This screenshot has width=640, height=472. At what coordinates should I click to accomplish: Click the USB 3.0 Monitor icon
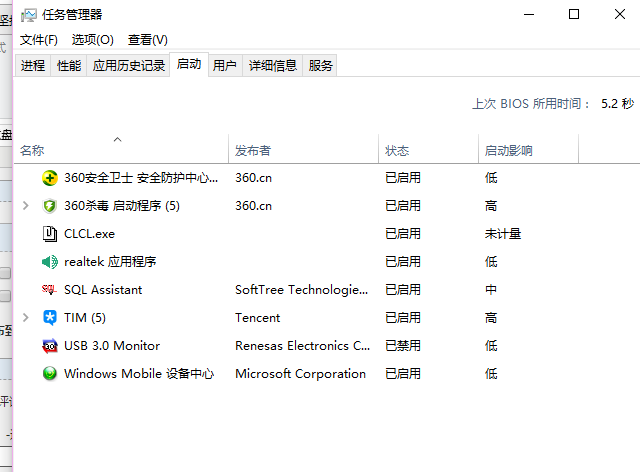50,346
